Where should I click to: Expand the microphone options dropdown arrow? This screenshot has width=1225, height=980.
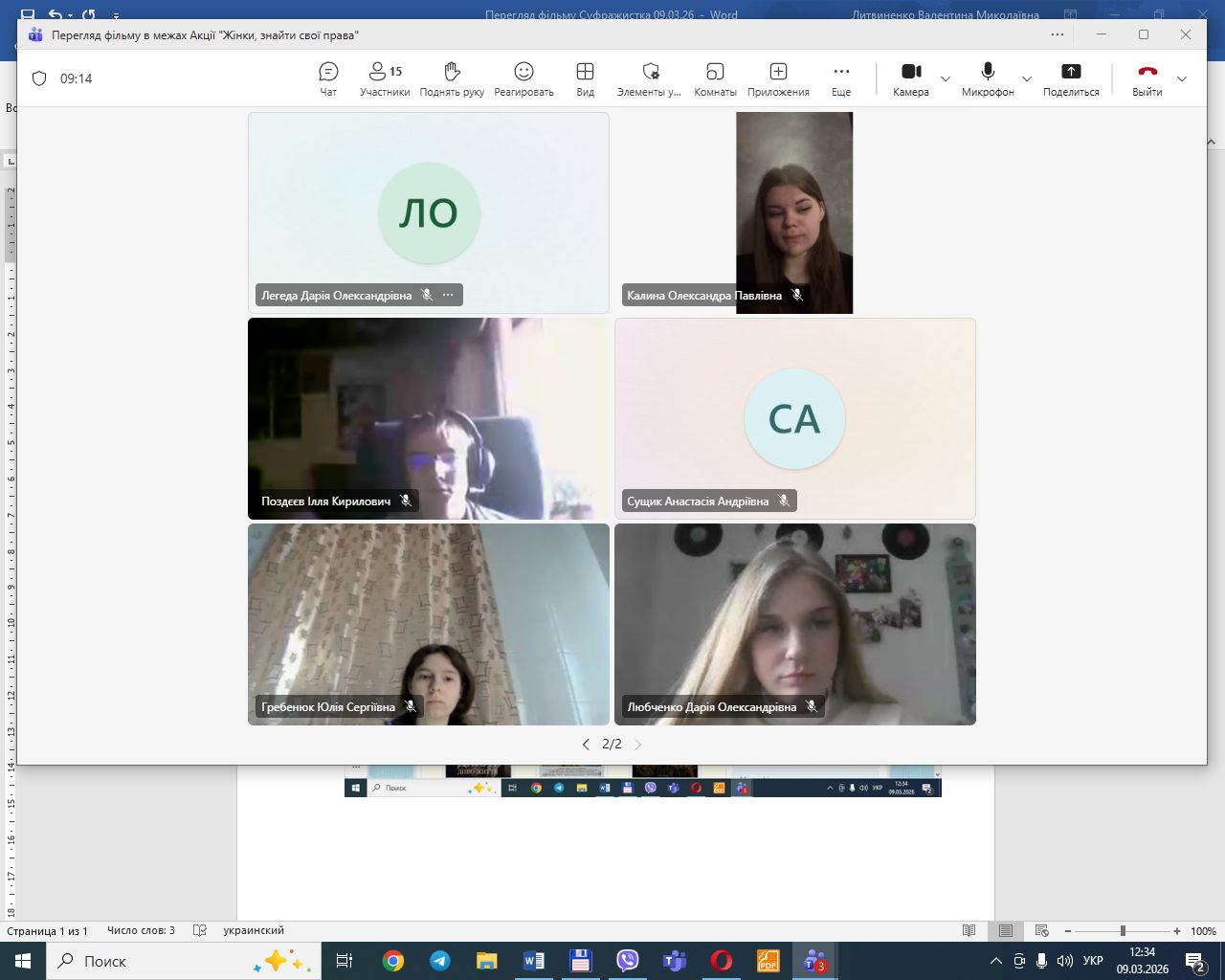pos(1027,79)
